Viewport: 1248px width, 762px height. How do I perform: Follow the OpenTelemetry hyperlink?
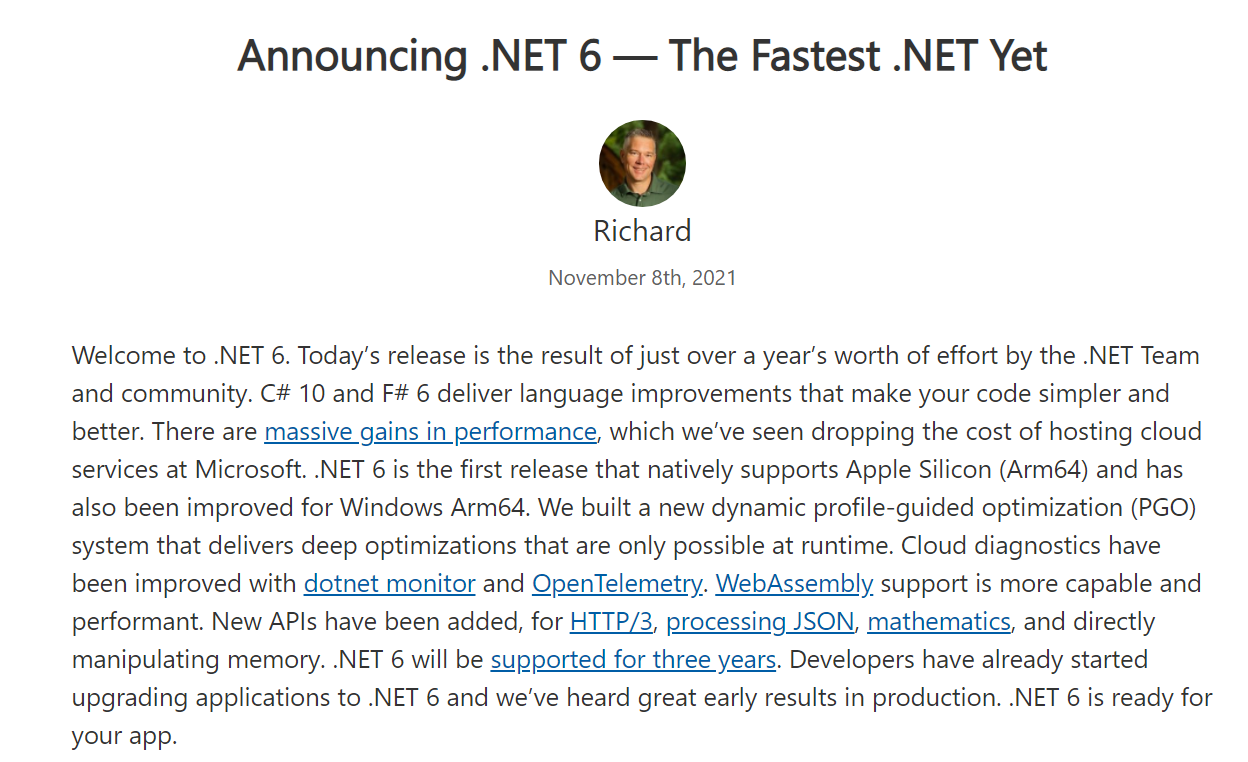tap(617, 584)
